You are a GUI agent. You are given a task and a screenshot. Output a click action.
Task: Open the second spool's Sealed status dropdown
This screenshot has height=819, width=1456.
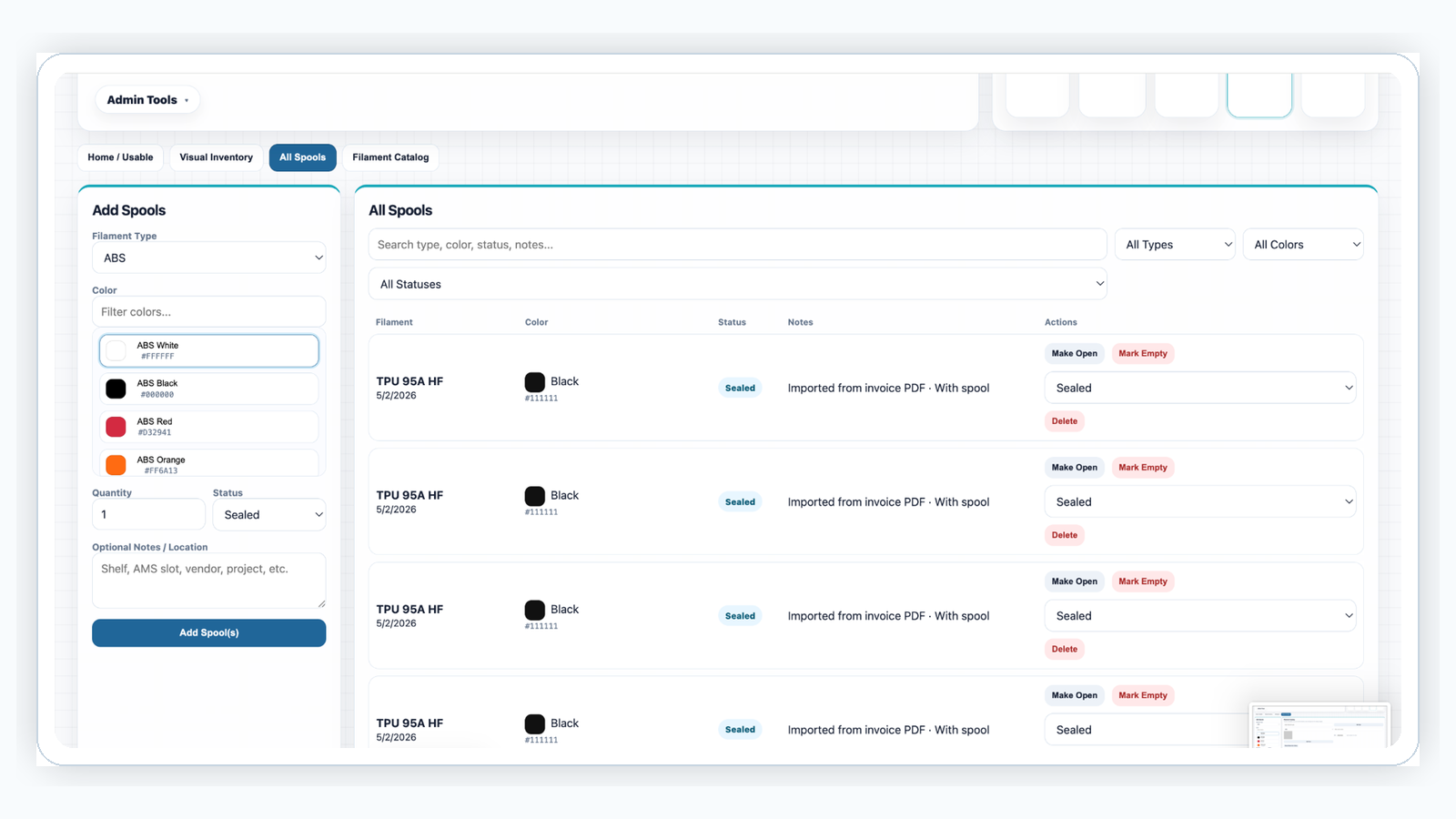point(1200,501)
